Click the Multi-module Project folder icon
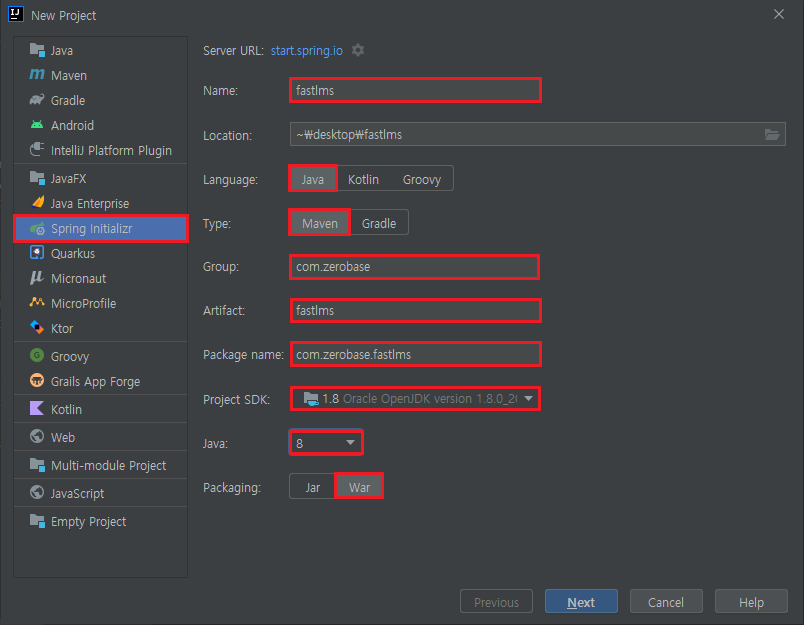 (37, 465)
